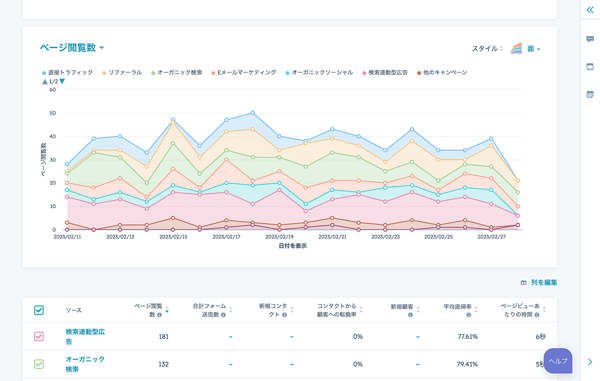The image size is (600, 381).
Task: Click the ソース column header
Action: coord(73,310)
